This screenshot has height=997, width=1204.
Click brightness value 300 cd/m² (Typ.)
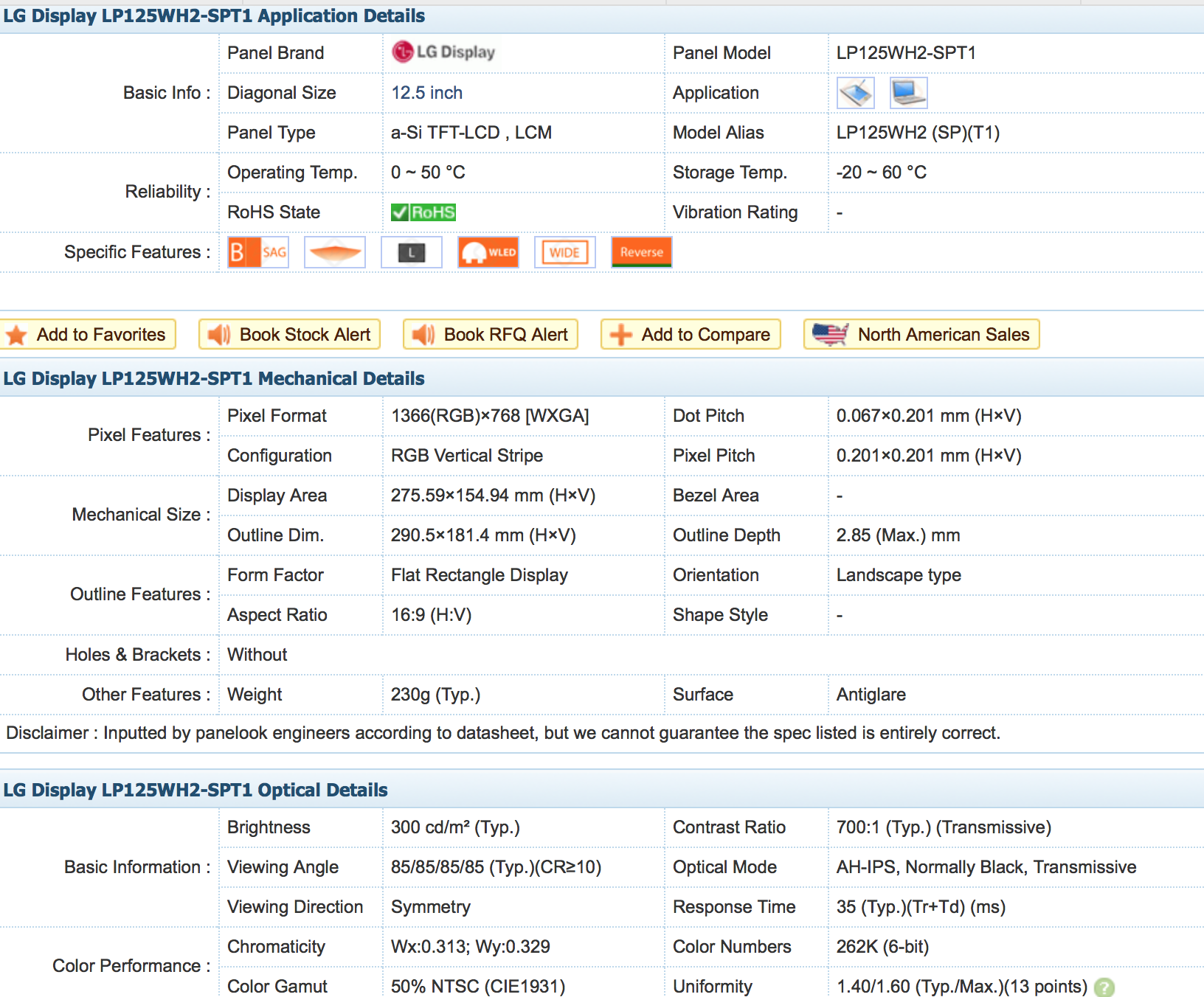pyautogui.click(x=455, y=827)
